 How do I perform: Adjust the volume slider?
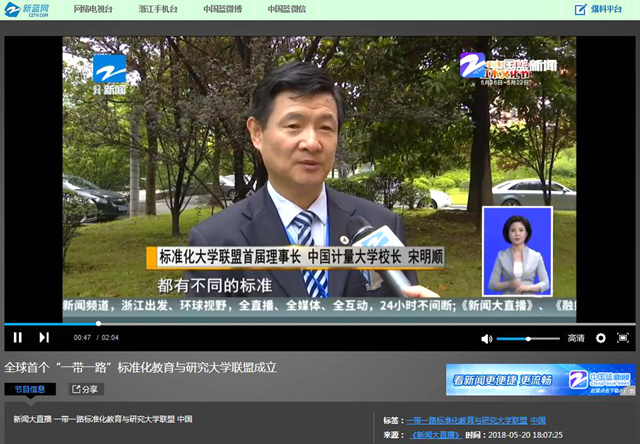pyautogui.click(x=527, y=338)
